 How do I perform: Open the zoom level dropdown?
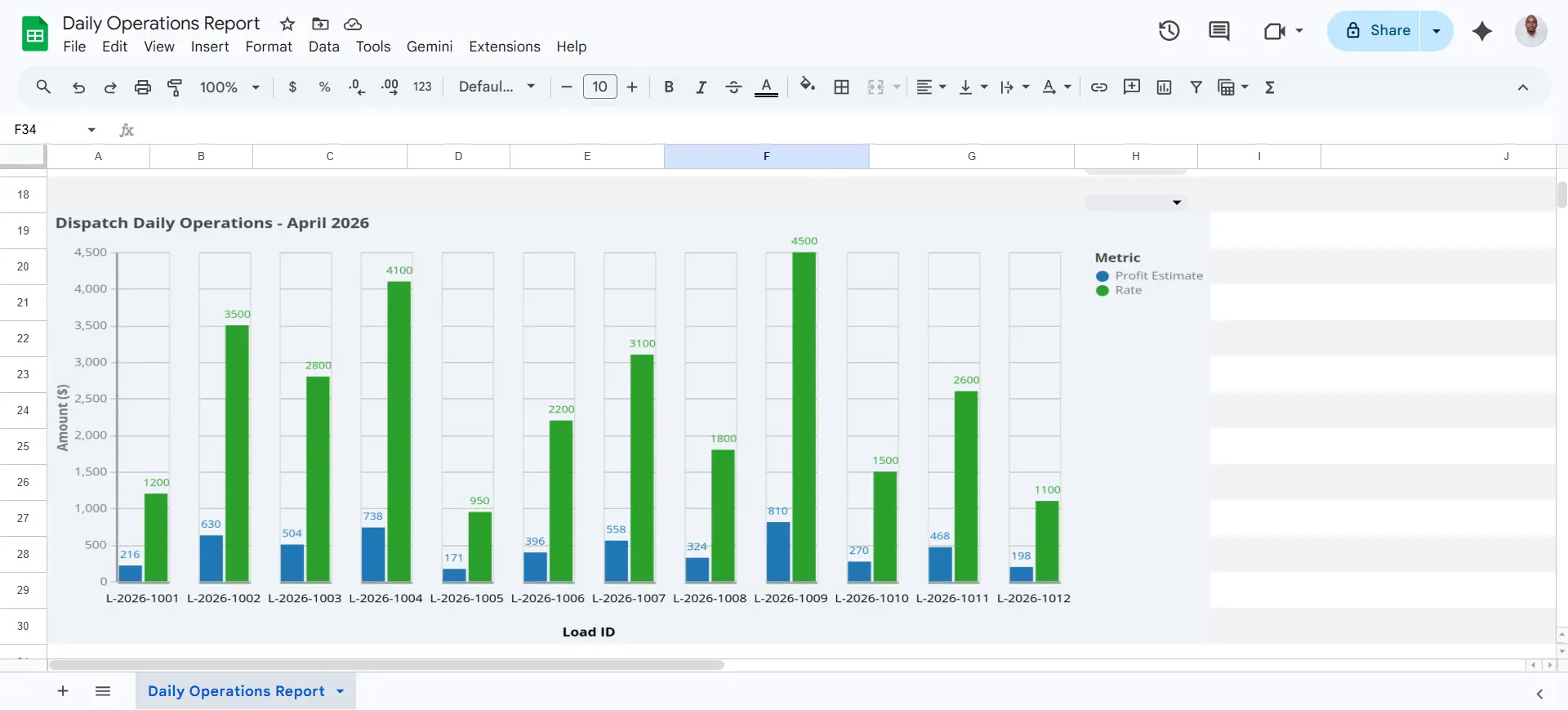(x=229, y=87)
